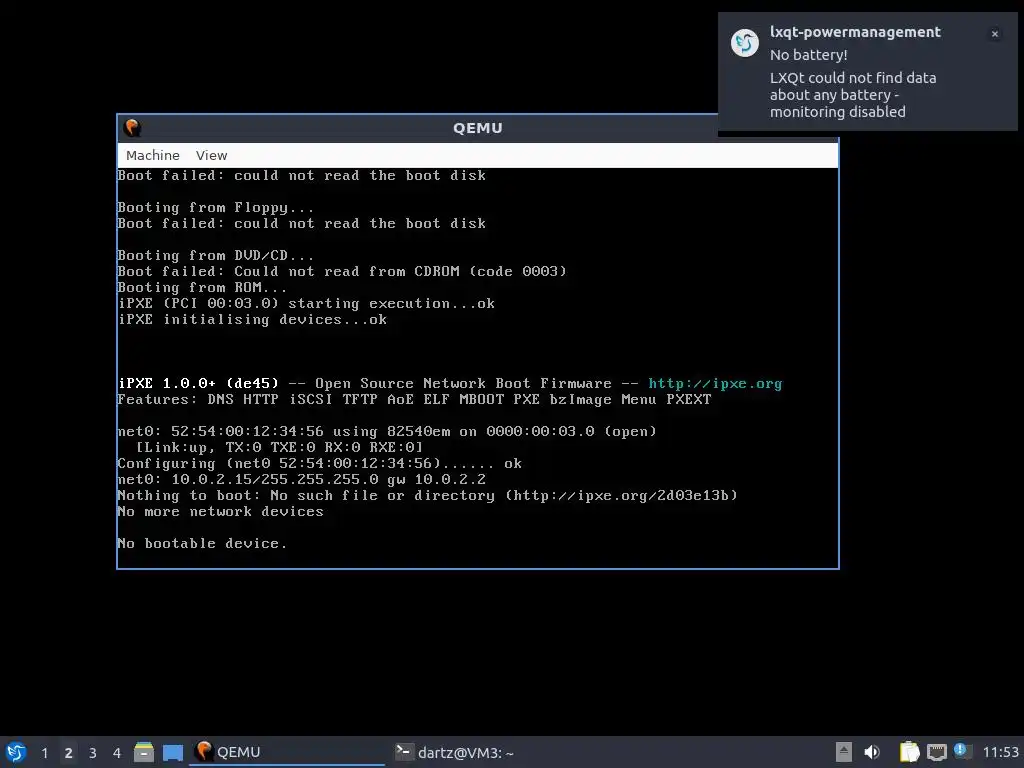
Task: Switch to desktop 2
Action: point(69,753)
